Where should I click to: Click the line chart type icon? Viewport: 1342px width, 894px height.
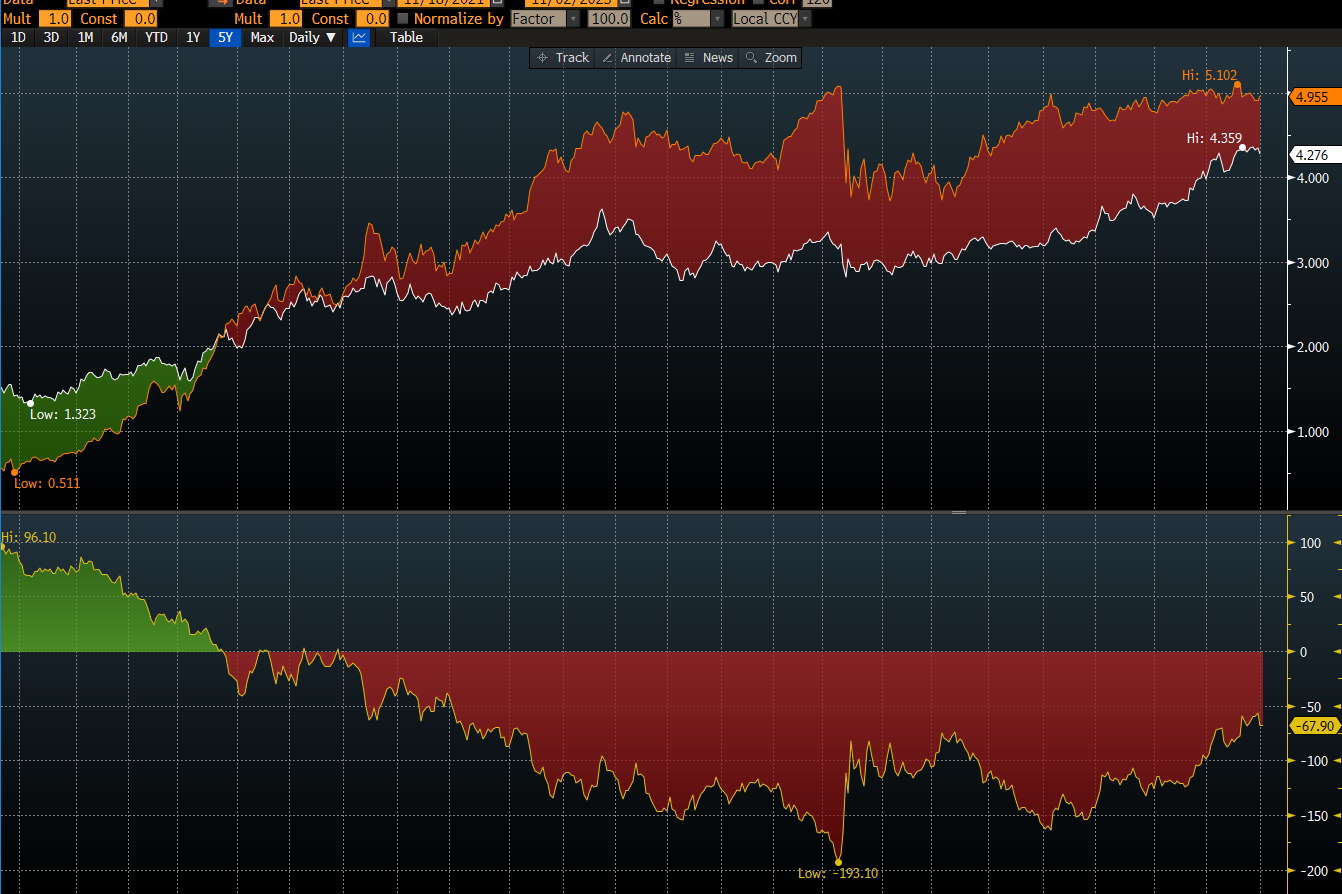(358, 37)
